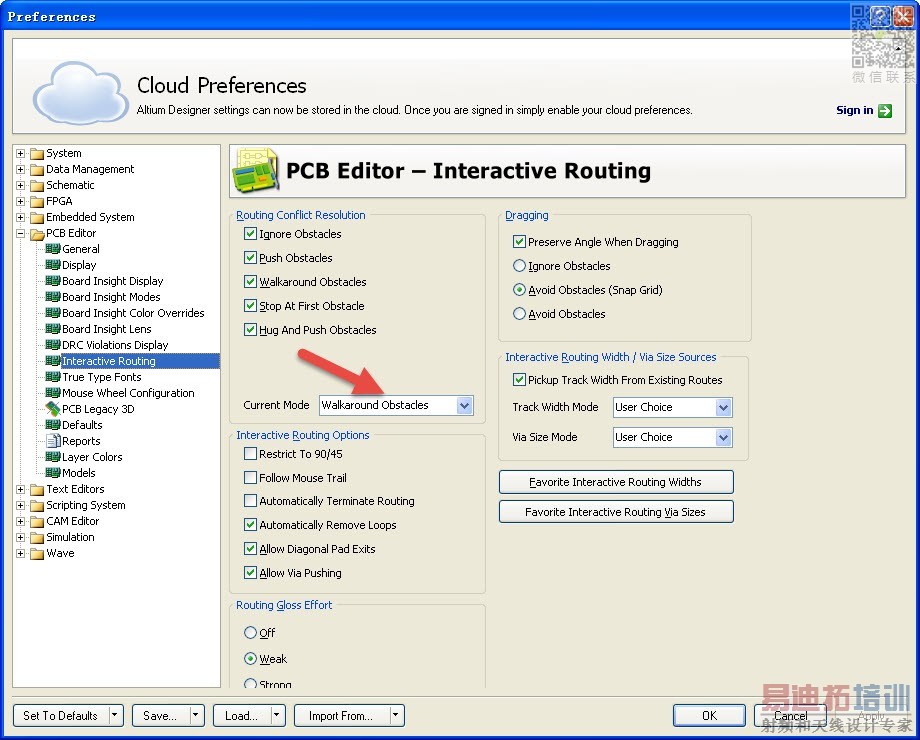920x740 pixels.
Task: Toggle the Walkaround Obstacles checkbox
Action: 251,282
